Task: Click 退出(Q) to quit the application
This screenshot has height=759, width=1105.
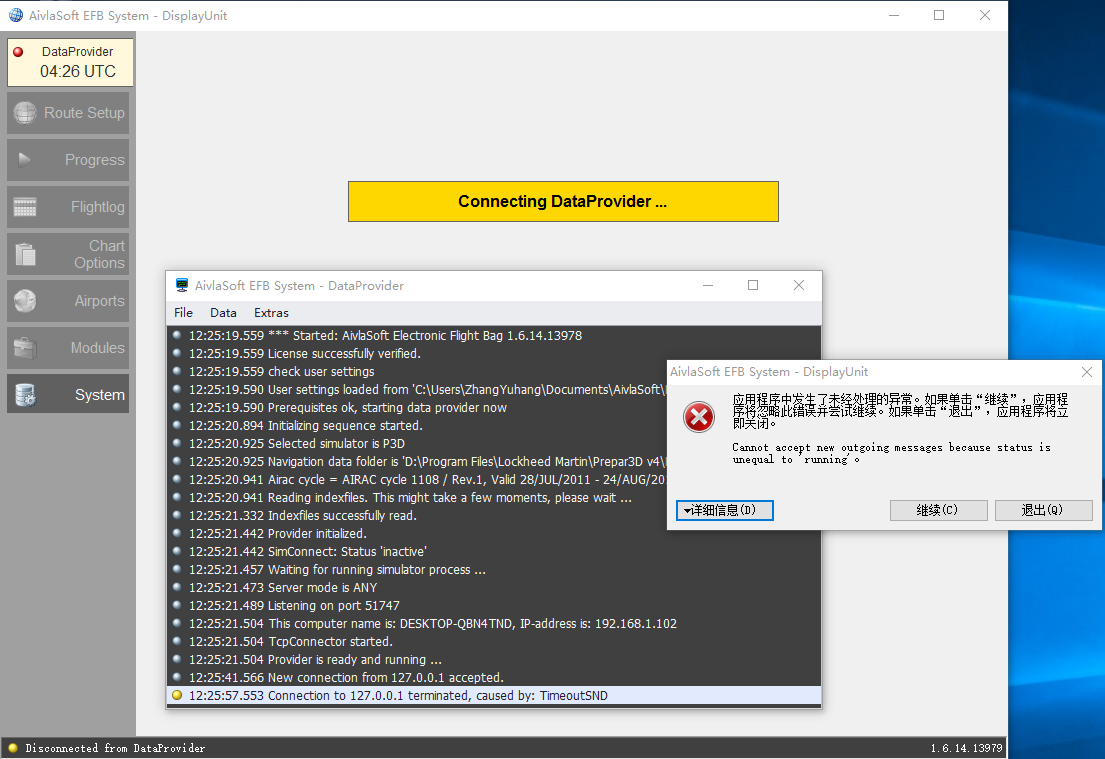Action: [1043, 510]
